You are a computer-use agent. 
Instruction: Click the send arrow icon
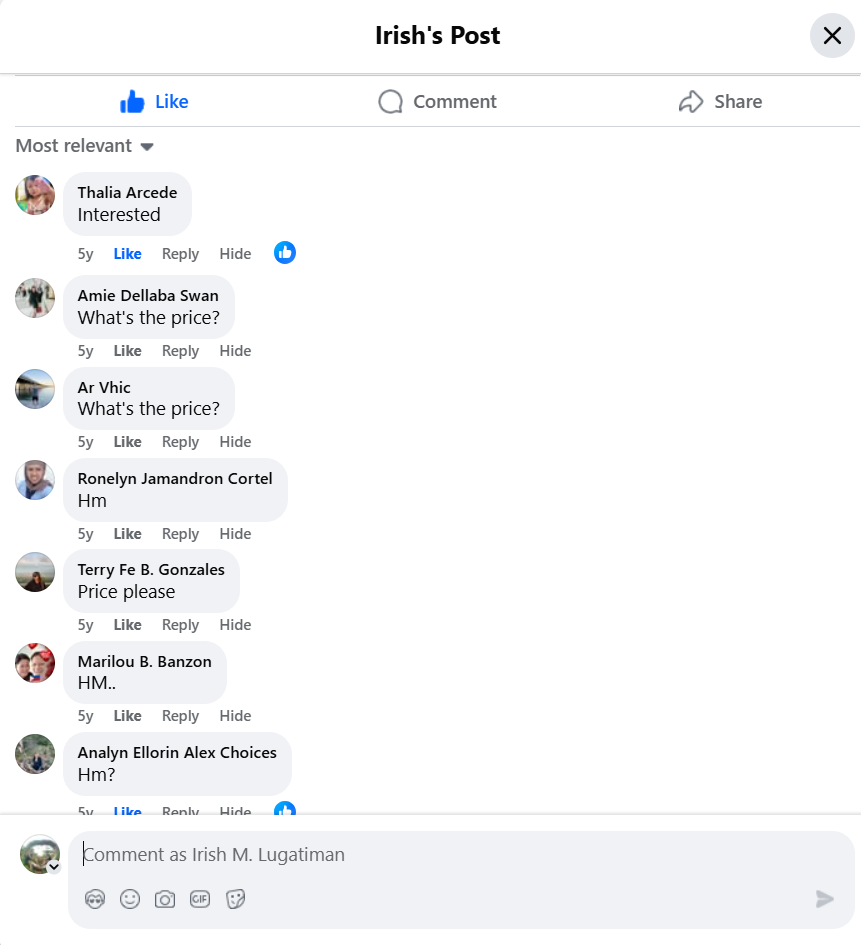pos(824,899)
